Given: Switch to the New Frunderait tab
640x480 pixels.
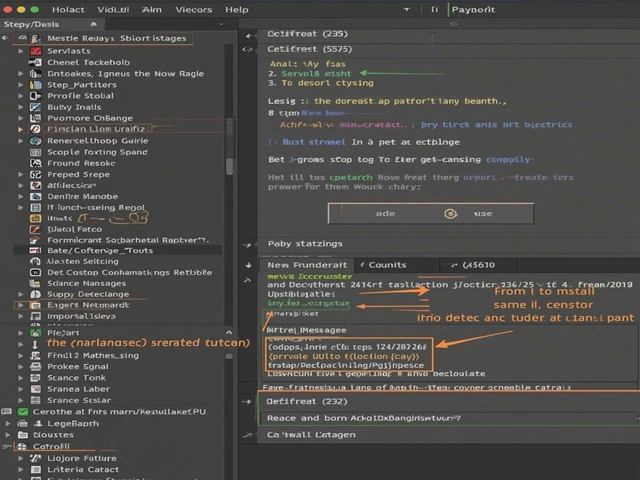Looking at the screenshot, I should pyautogui.click(x=307, y=265).
